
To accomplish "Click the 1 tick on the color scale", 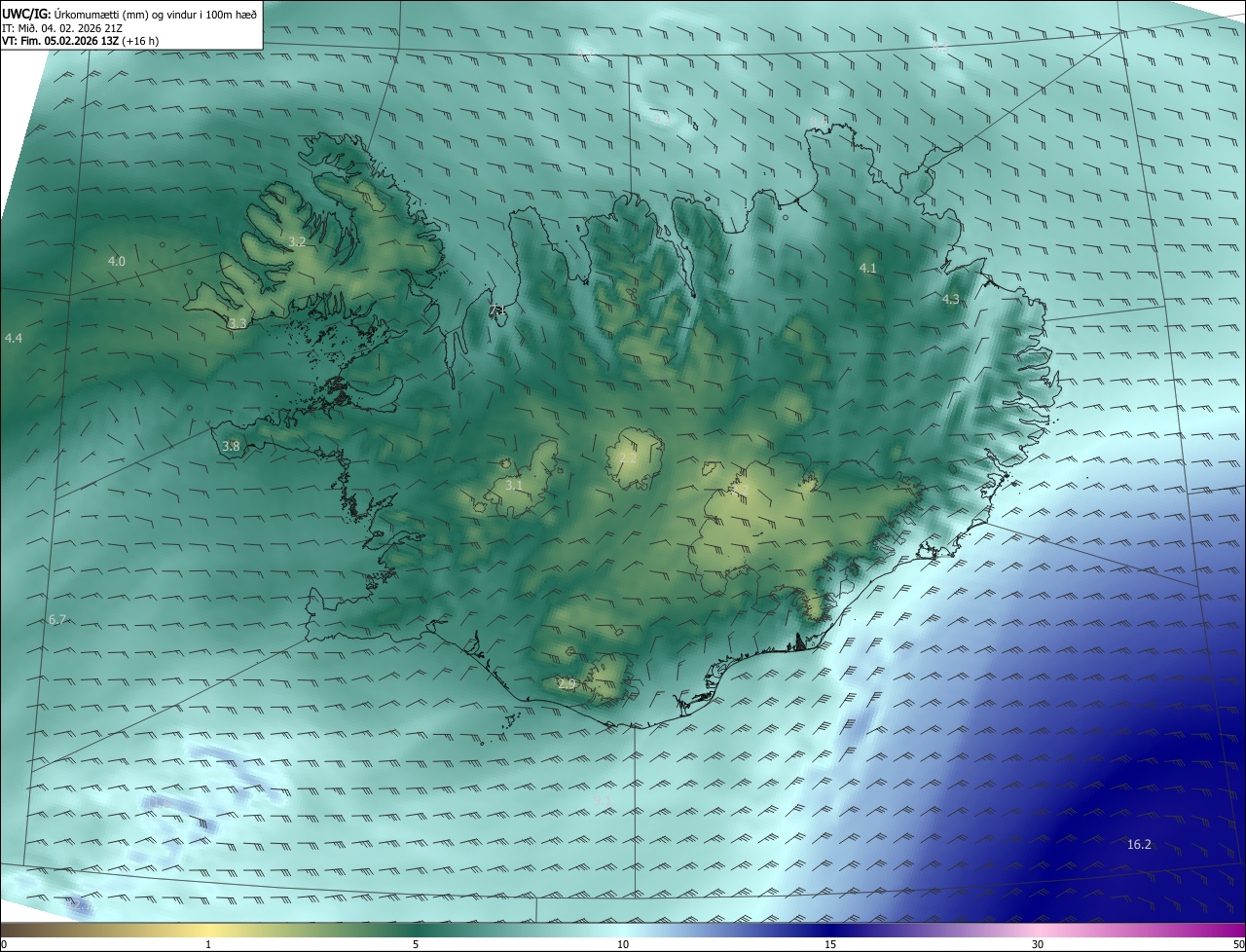I will point(208,944).
